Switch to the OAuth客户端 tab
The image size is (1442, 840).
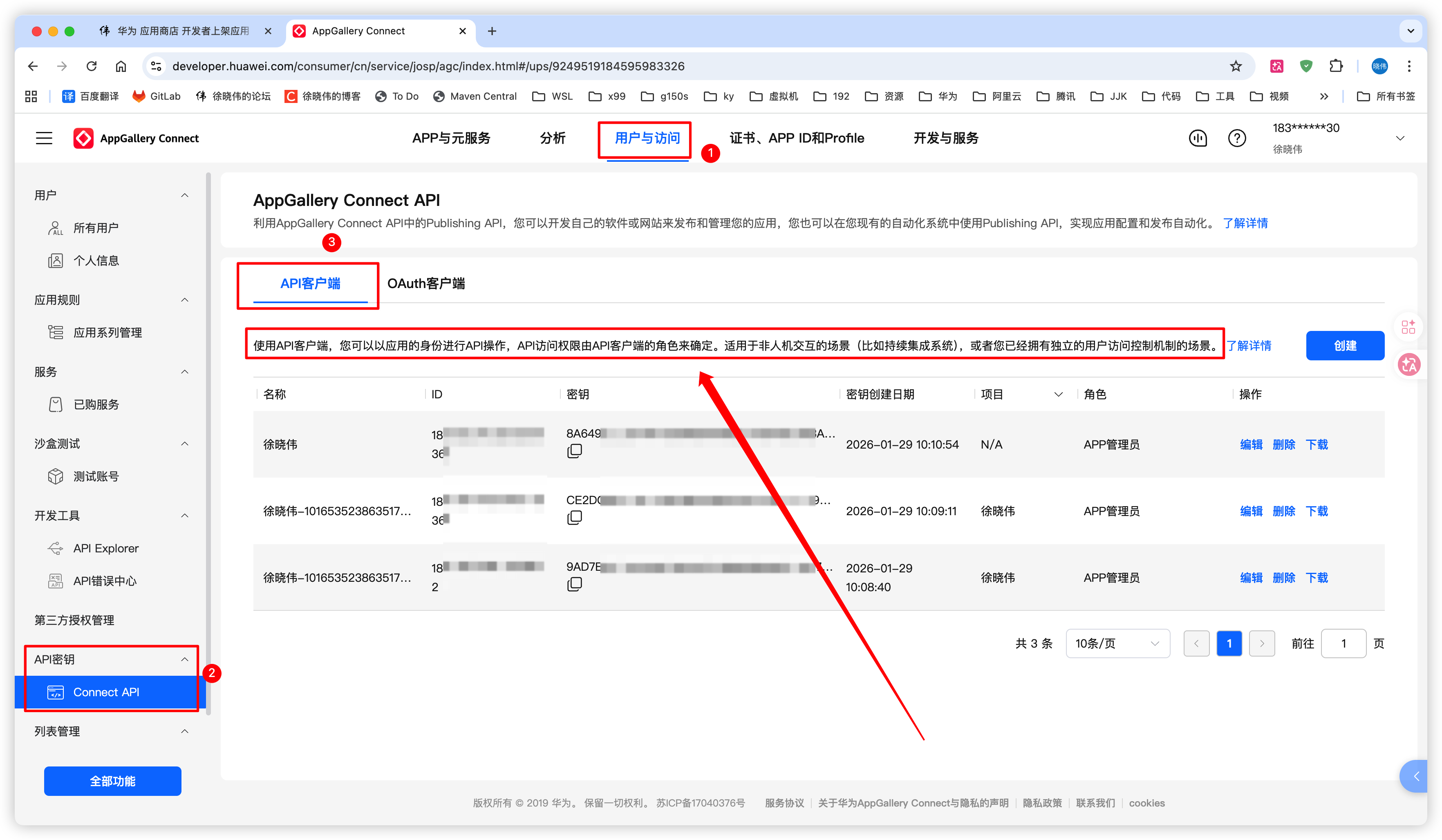[x=426, y=284]
